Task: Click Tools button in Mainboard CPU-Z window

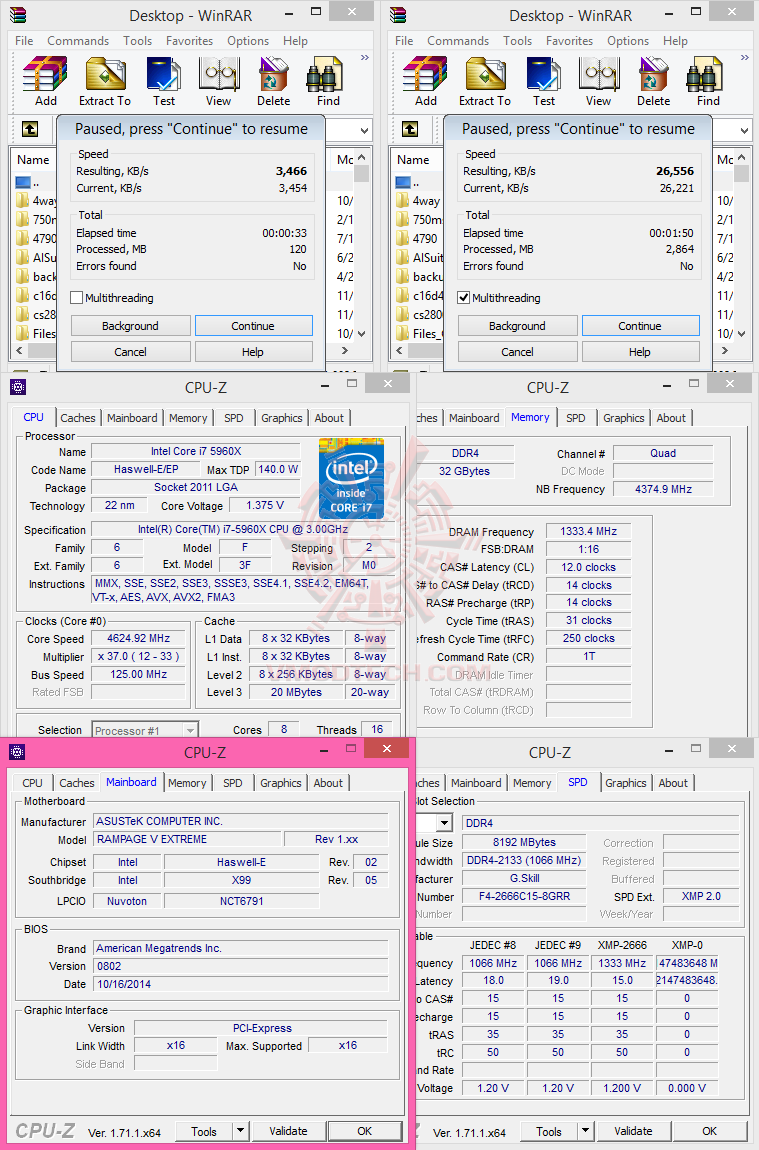Action: [x=204, y=1131]
